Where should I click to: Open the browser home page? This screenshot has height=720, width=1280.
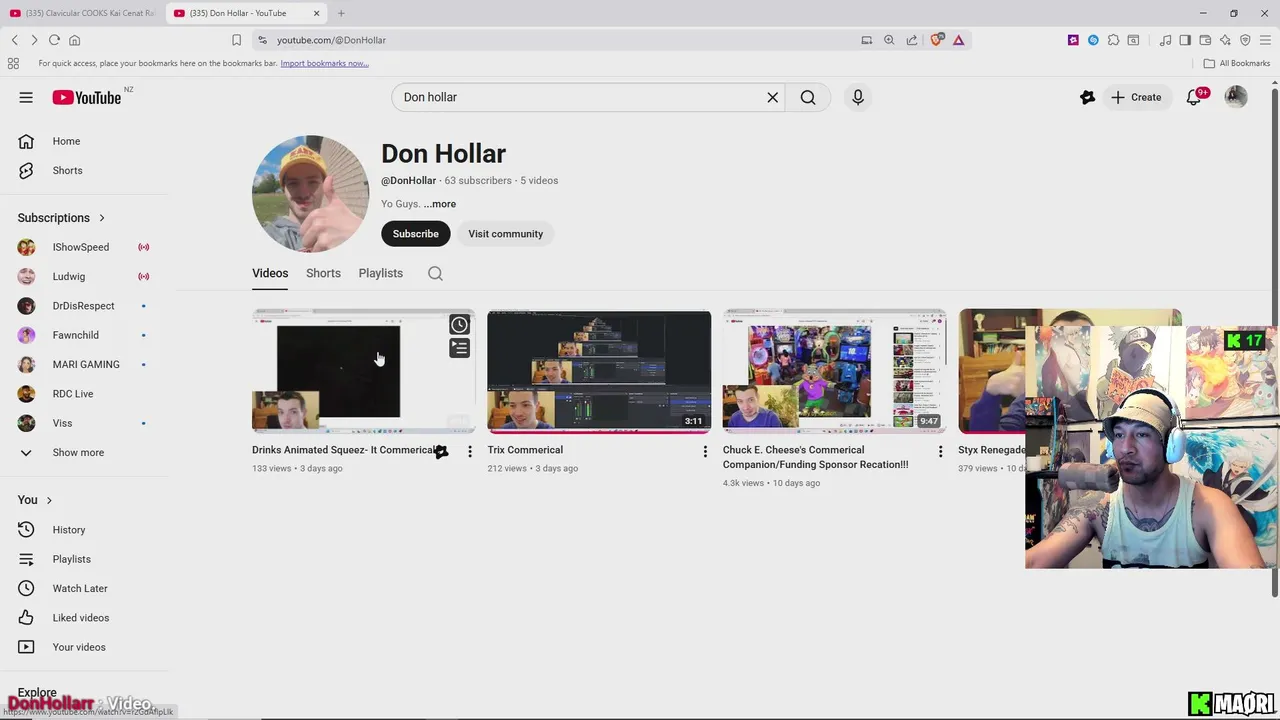coord(74,40)
